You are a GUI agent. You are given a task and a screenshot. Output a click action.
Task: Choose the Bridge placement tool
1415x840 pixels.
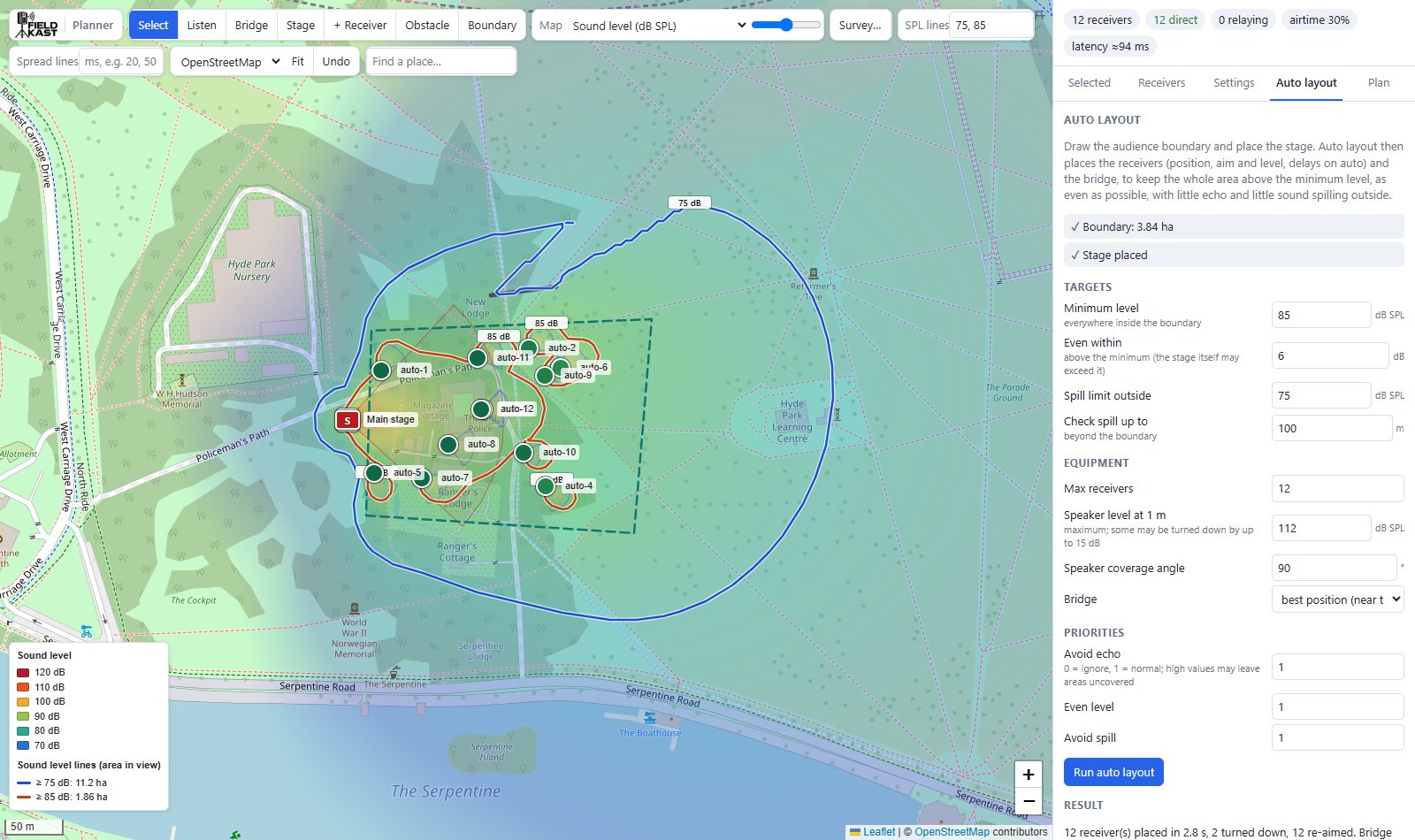[x=251, y=25]
